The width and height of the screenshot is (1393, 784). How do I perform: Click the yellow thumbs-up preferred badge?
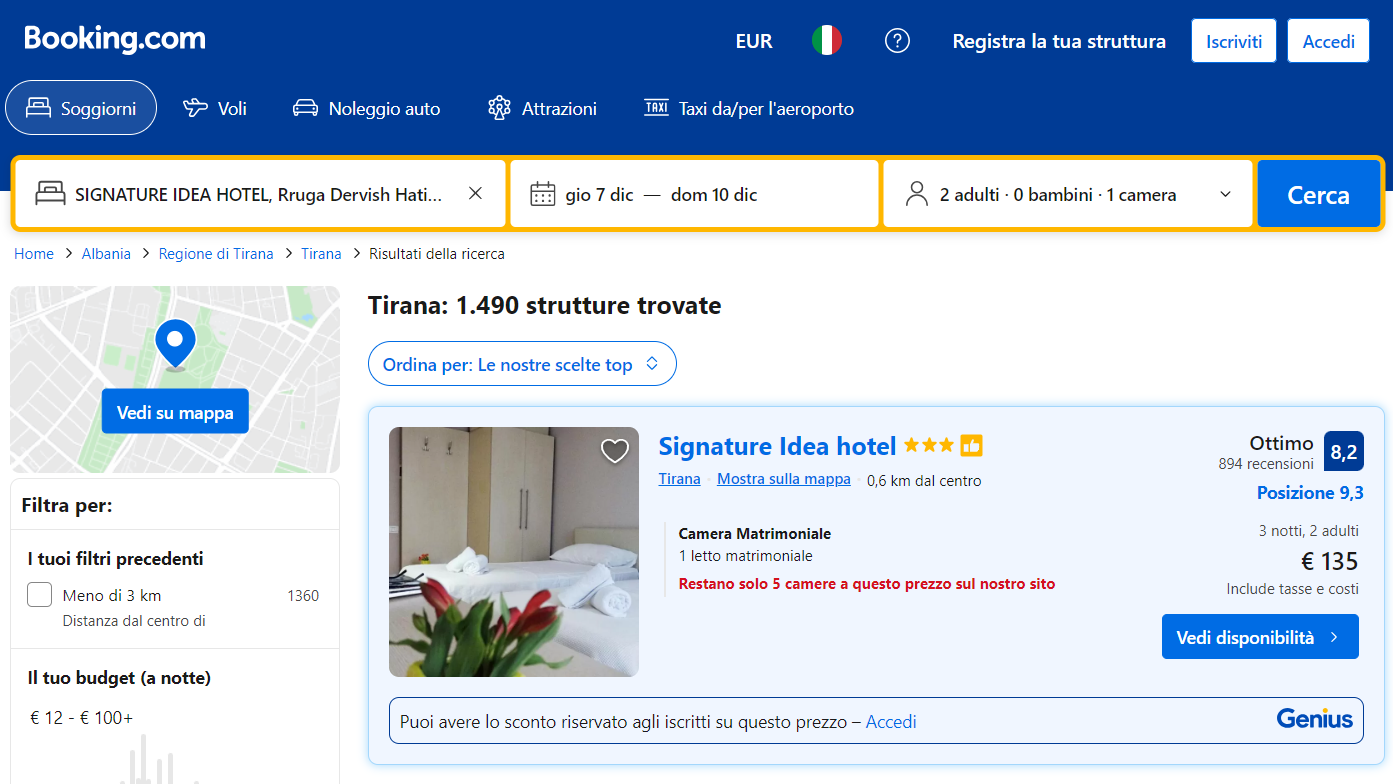pos(971,446)
